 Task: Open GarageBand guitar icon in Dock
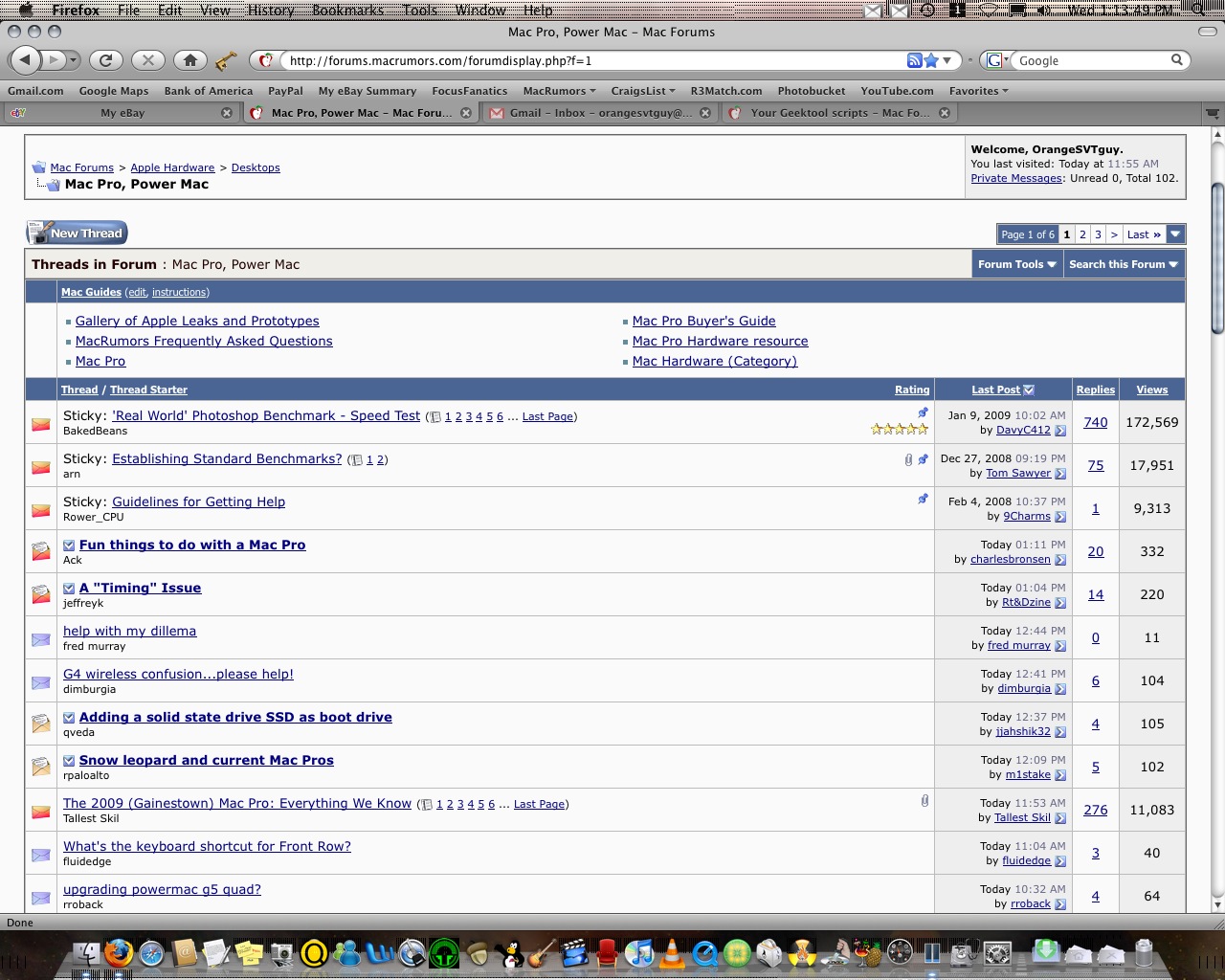click(542, 952)
